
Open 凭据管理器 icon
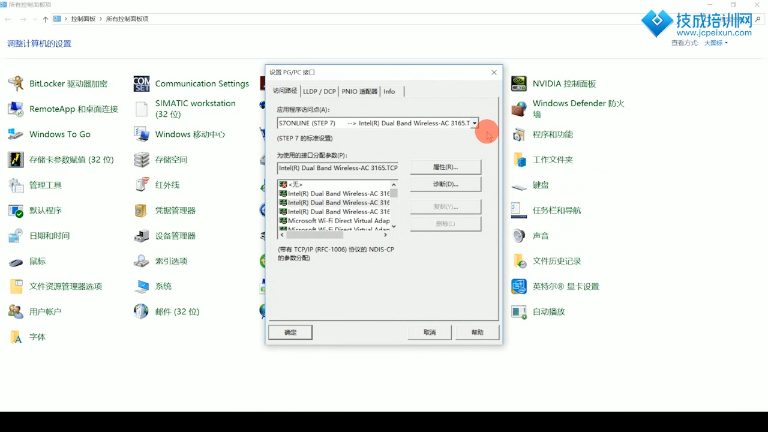pos(142,211)
